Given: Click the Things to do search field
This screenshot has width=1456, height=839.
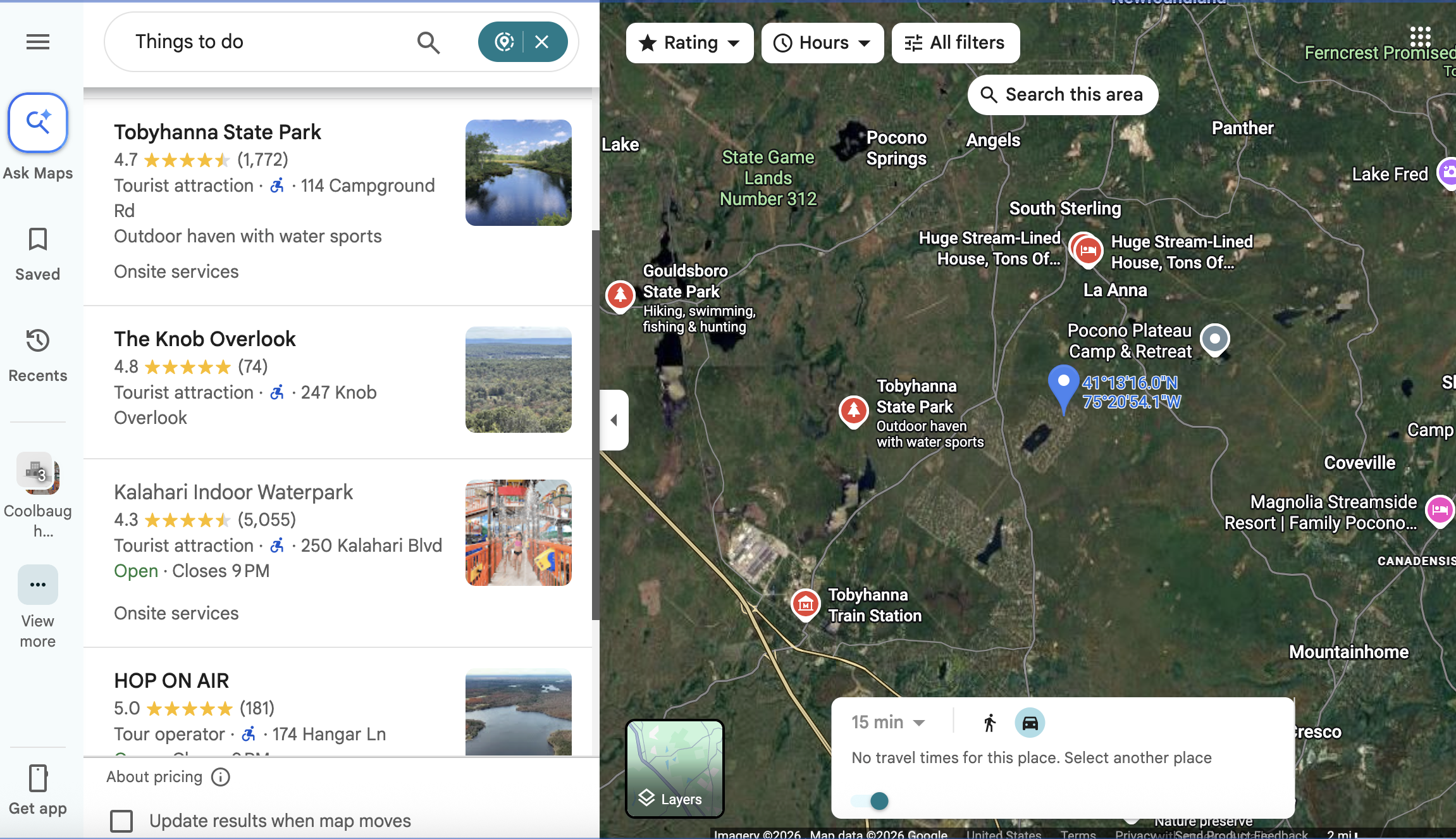Looking at the screenshot, I should pos(266,42).
